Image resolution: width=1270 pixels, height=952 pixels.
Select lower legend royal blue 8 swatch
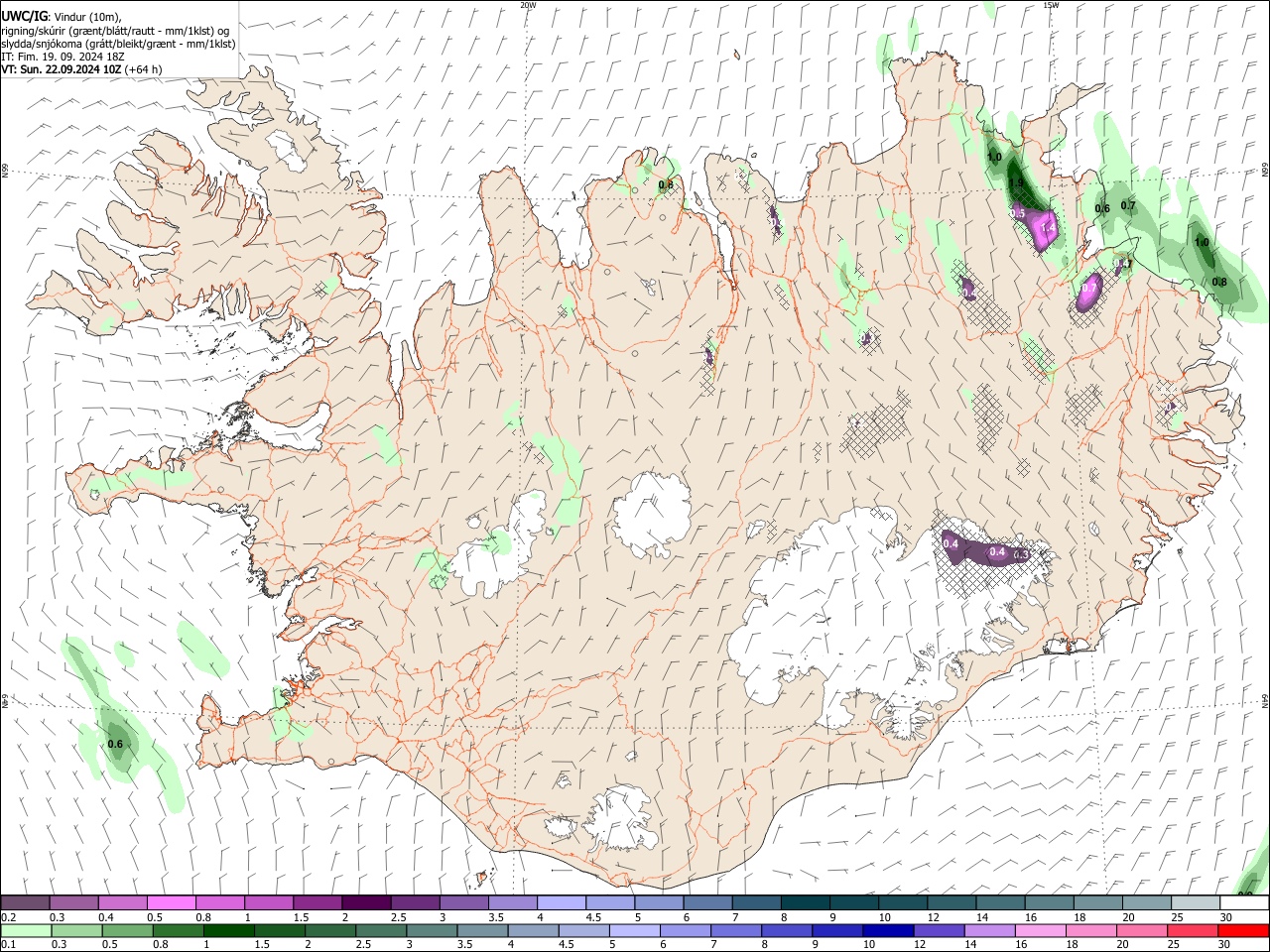(787, 931)
